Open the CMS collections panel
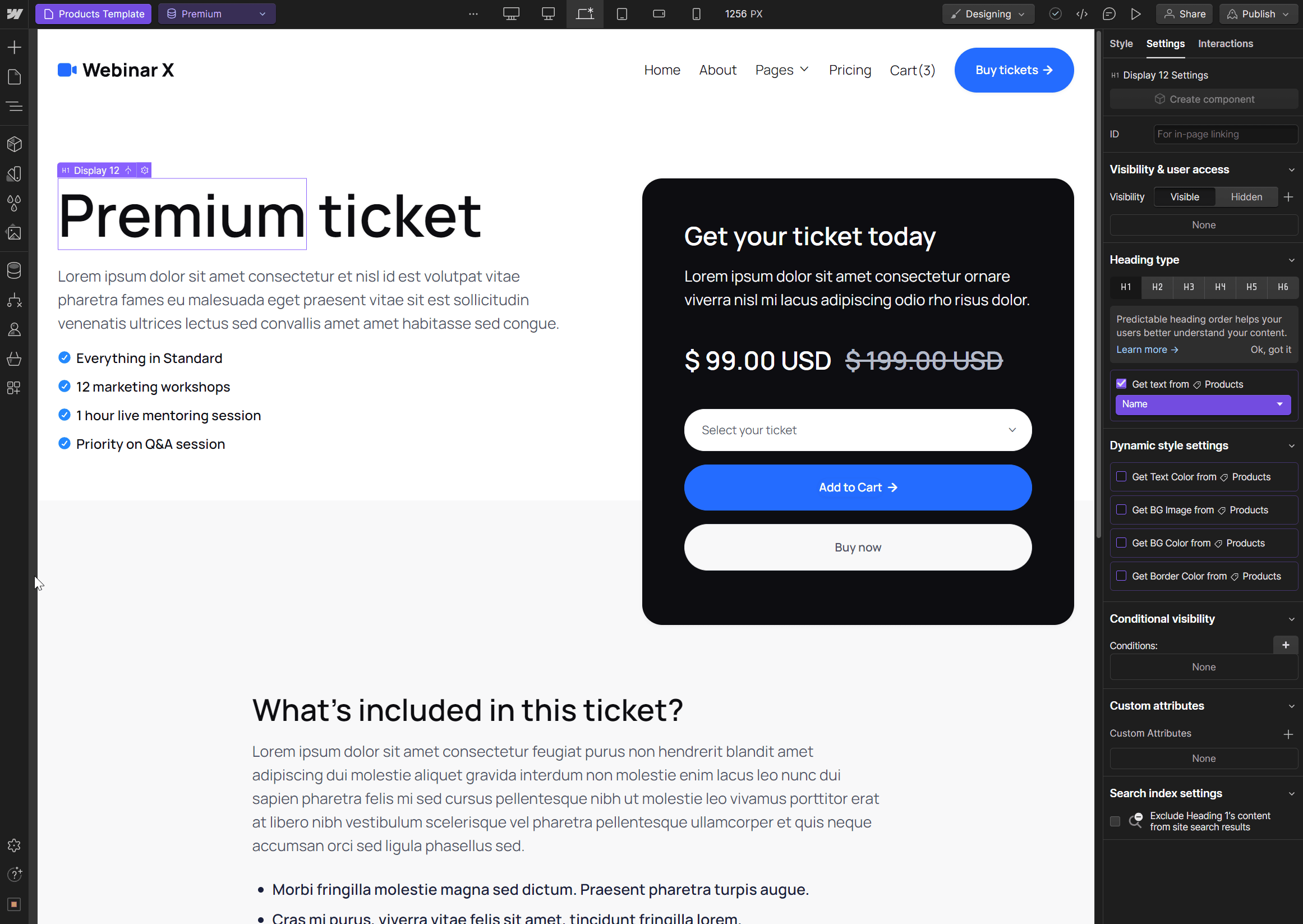The image size is (1303, 924). (13, 270)
